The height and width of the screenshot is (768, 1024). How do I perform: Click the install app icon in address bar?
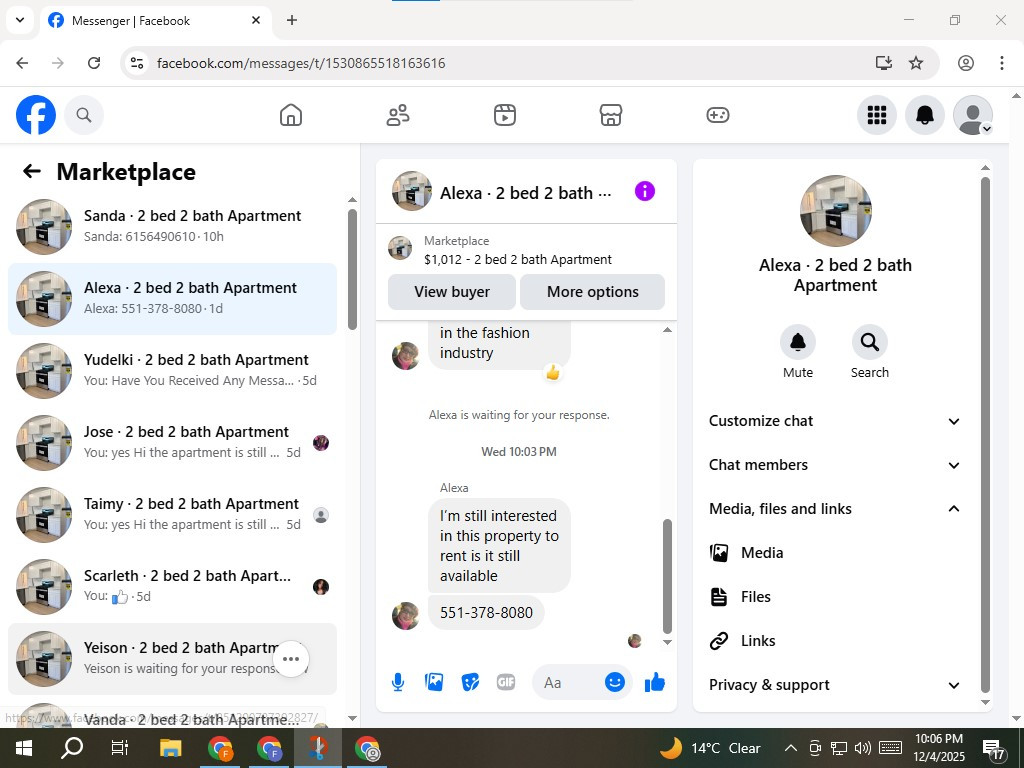coord(884,63)
